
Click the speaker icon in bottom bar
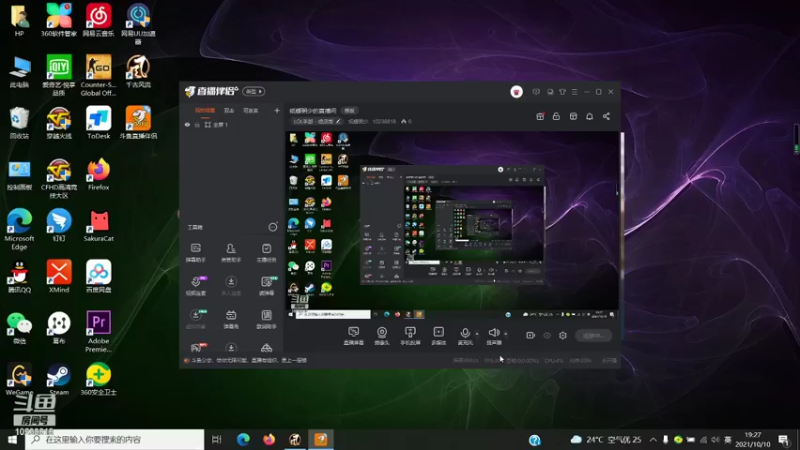(x=493, y=335)
